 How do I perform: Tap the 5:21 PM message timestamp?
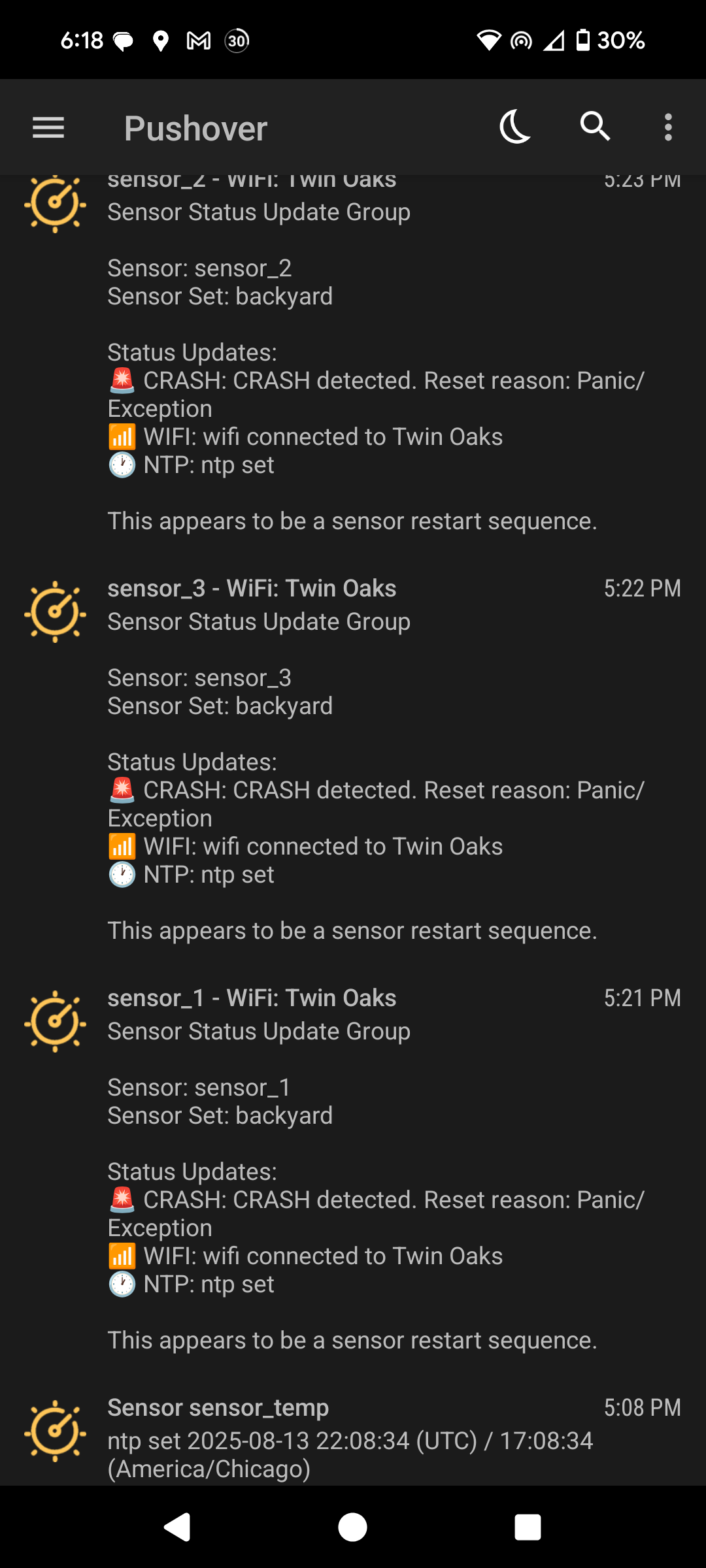(x=642, y=998)
